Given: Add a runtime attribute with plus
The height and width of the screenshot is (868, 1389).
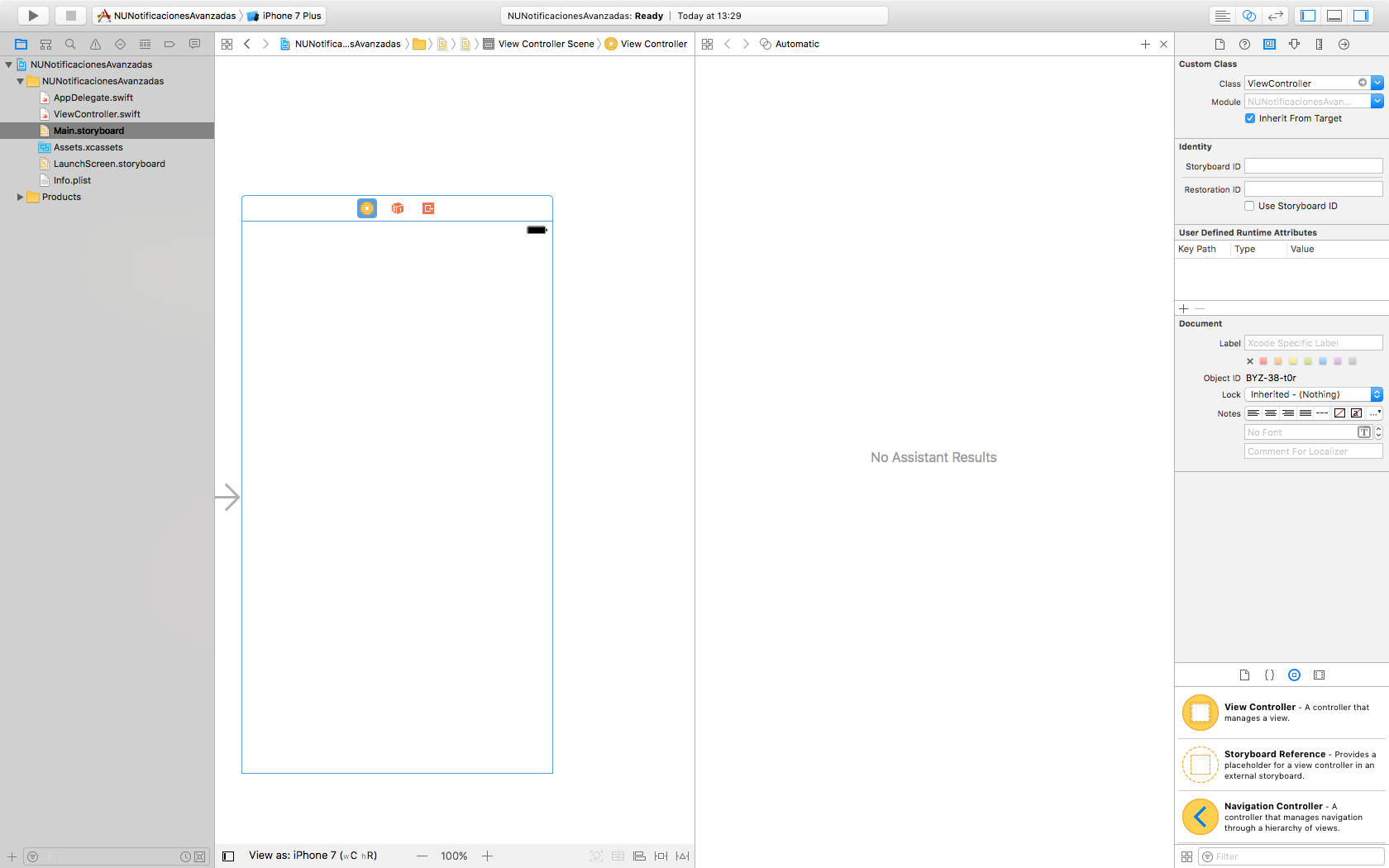Looking at the screenshot, I should click(1183, 308).
